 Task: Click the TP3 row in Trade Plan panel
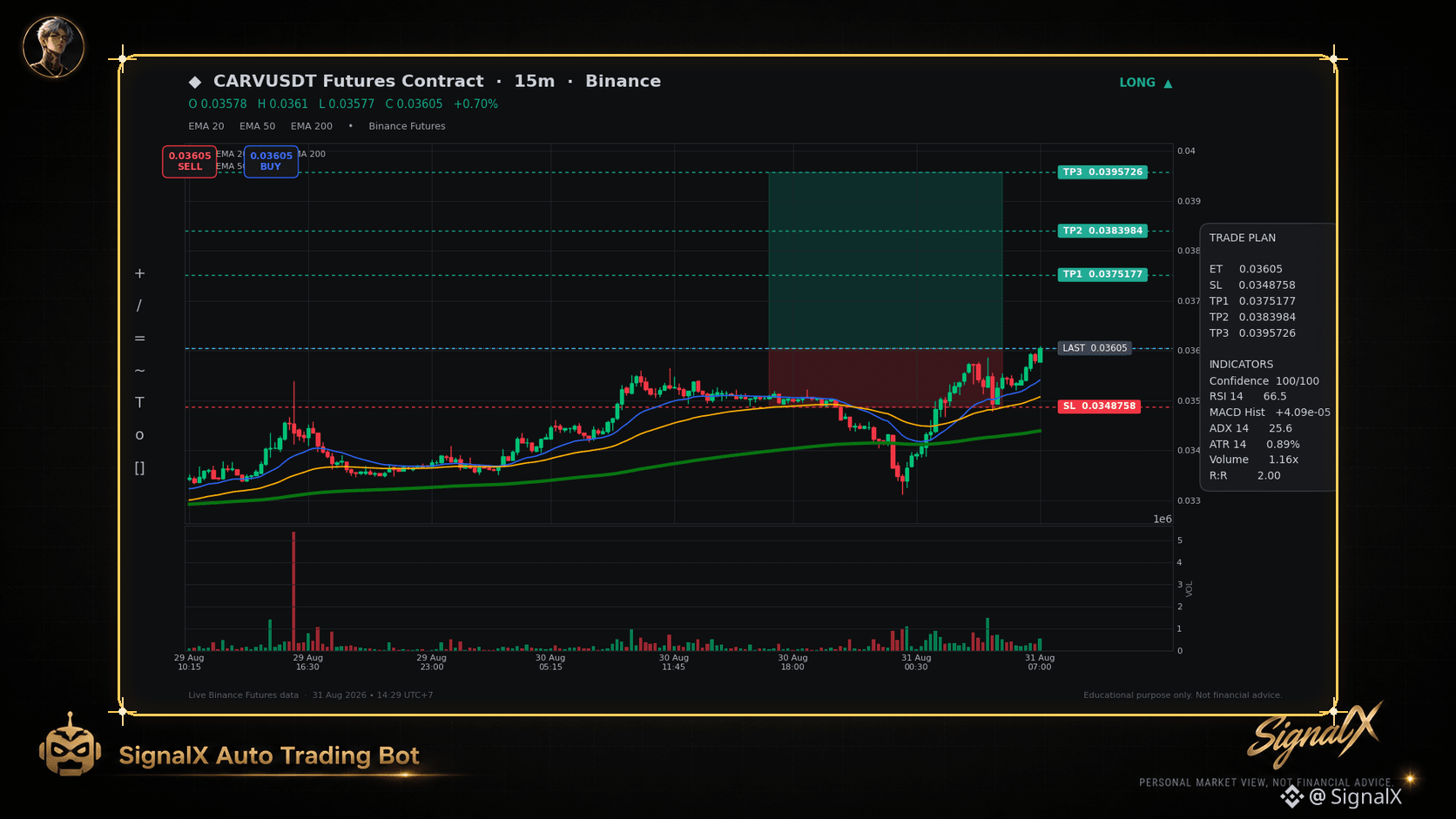(x=1252, y=333)
